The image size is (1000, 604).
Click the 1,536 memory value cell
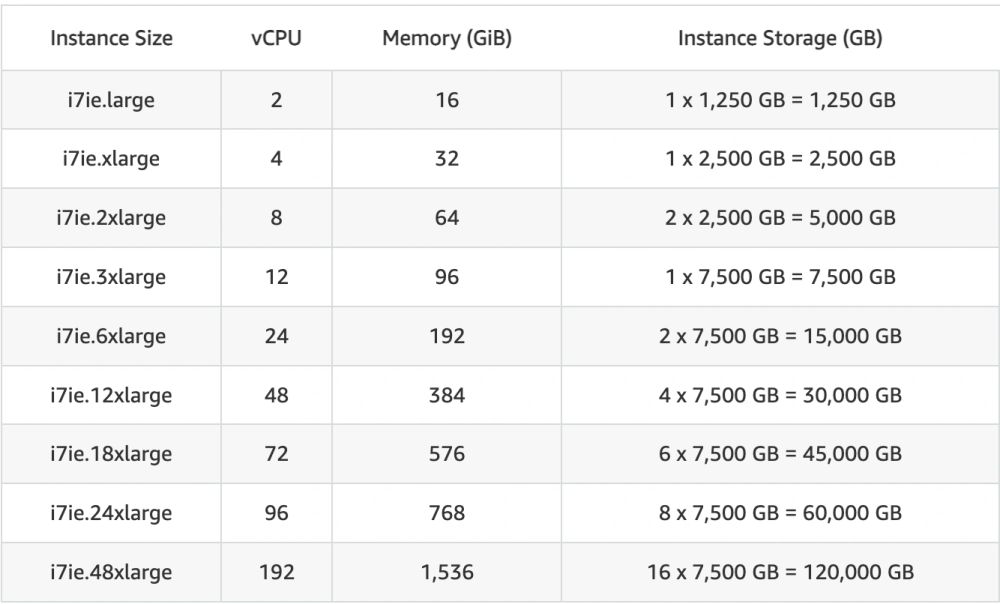click(x=446, y=572)
